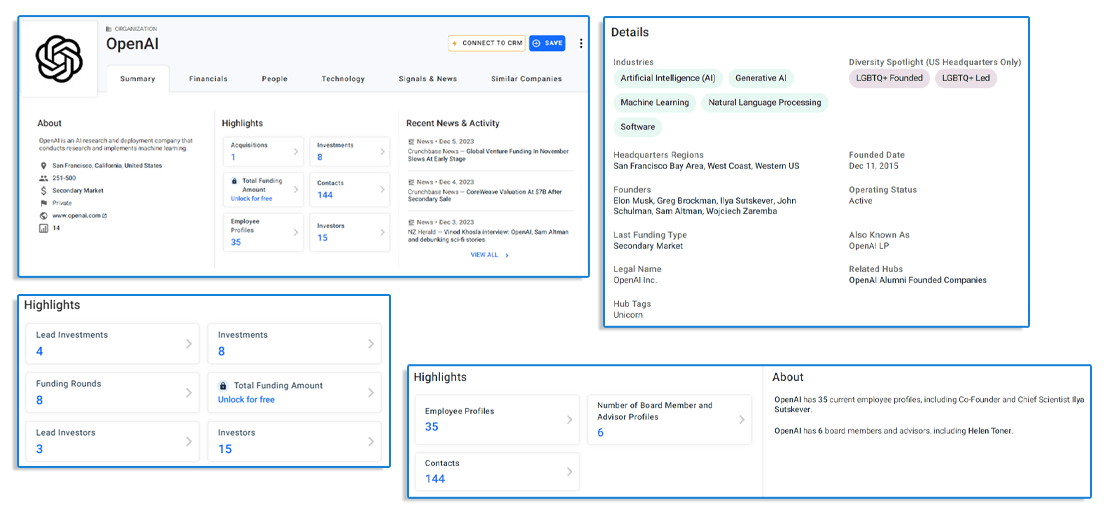Click the dollar sign icon in About
The image size is (1110, 518).
click(x=44, y=190)
